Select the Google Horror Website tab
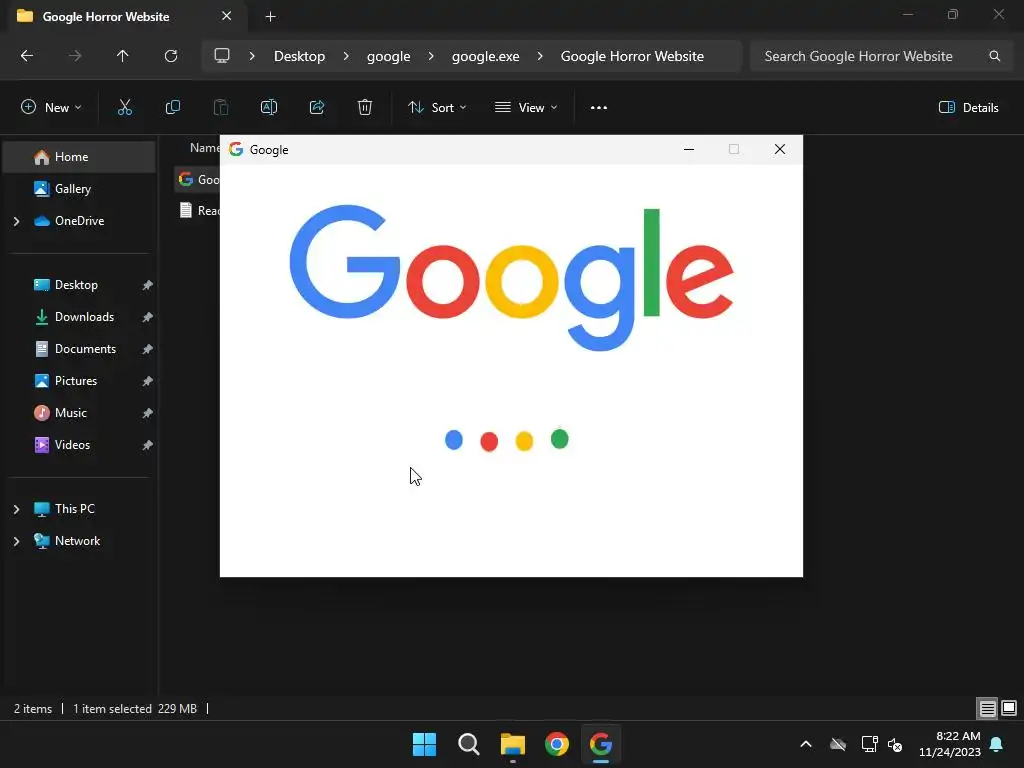 point(105,16)
